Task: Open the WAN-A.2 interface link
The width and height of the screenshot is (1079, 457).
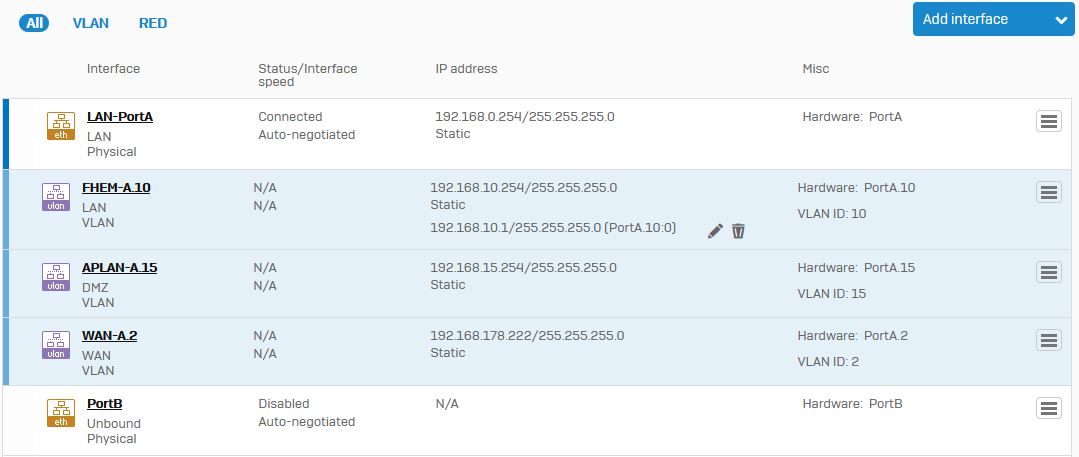Action: [109, 336]
